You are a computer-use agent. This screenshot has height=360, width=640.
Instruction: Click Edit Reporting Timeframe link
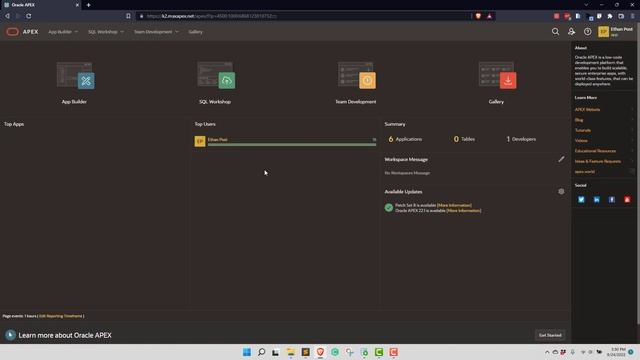coord(61,316)
